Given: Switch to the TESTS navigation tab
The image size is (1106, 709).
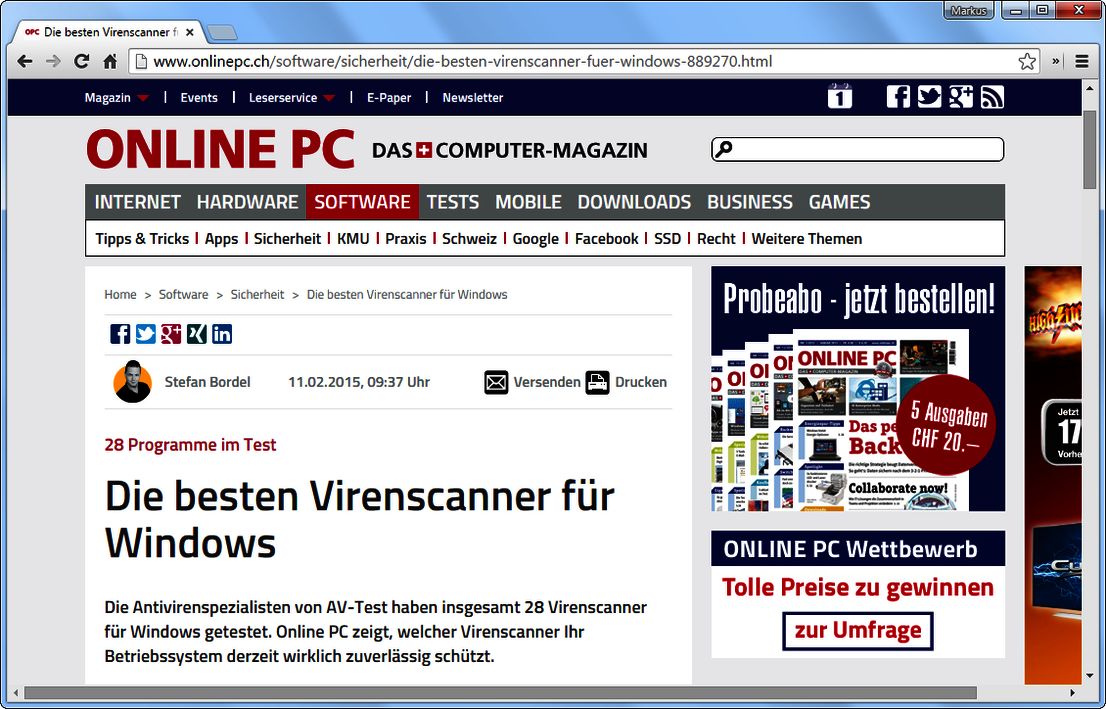Looking at the screenshot, I should (453, 202).
